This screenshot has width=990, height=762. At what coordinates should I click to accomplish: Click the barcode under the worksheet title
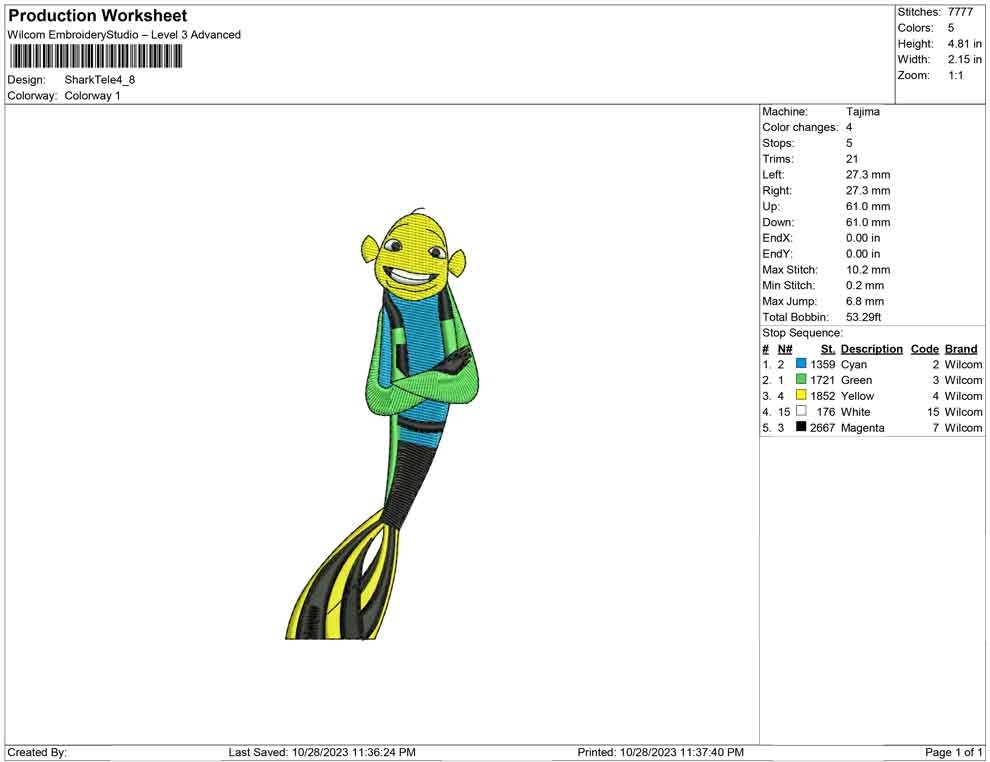[x=96, y=57]
